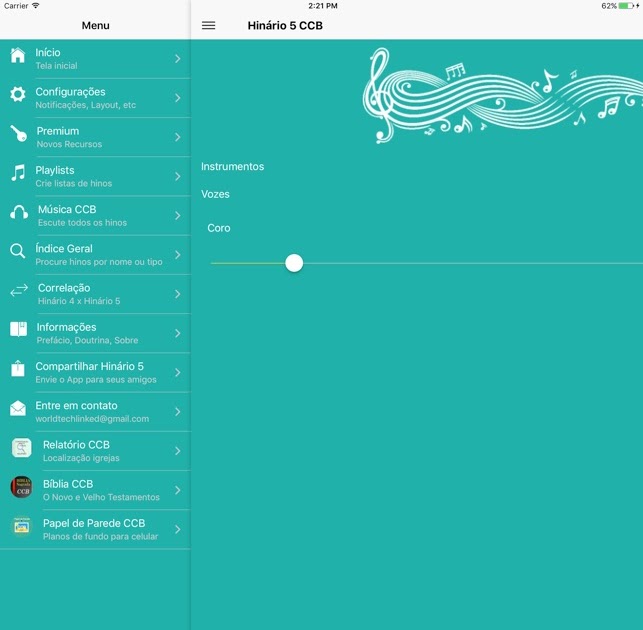This screenshot has height=630, width=643.
Task: Expand the Compartilhar Hinário 5 chevron
Action: point(178,372)
